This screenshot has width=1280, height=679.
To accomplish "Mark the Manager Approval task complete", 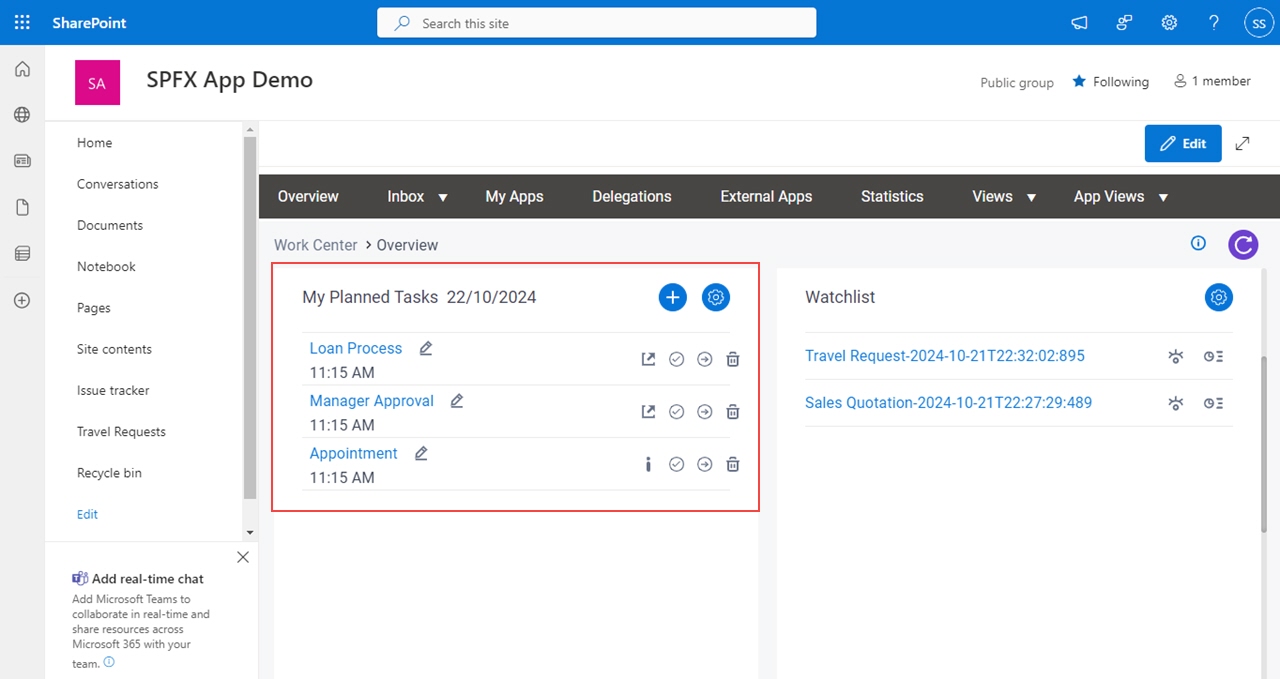I will [676, 411].
